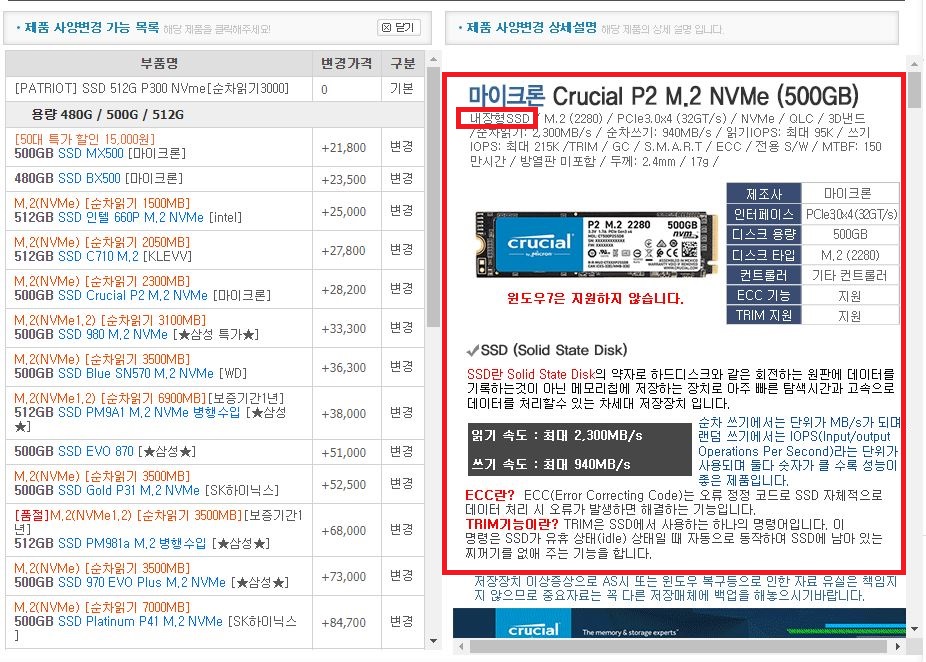The image size is (926, 662).
Task: Click the detail panel vertical scrollbar thumb
Action: coord(914,90)
